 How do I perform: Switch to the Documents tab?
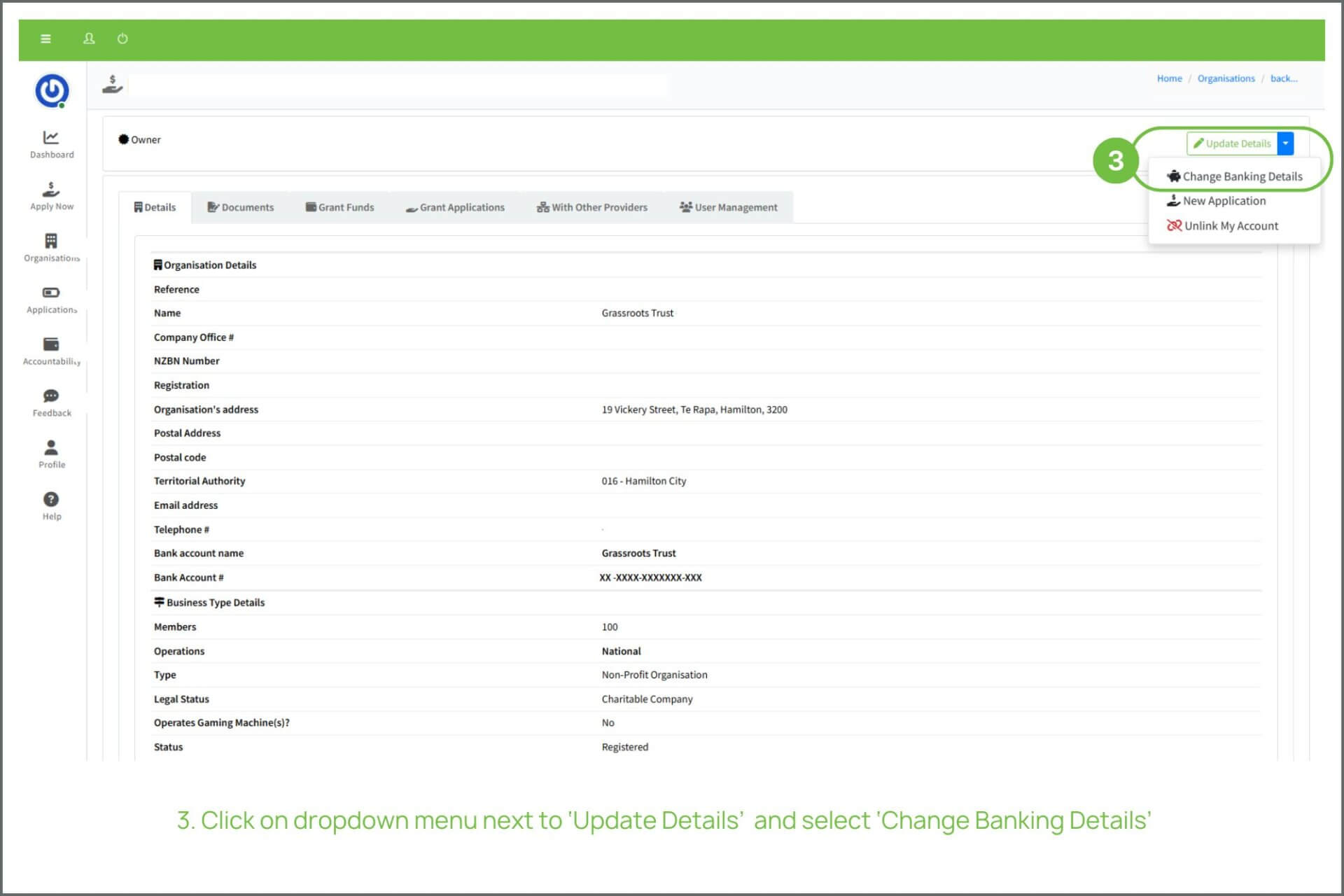(x=240, y=208)
